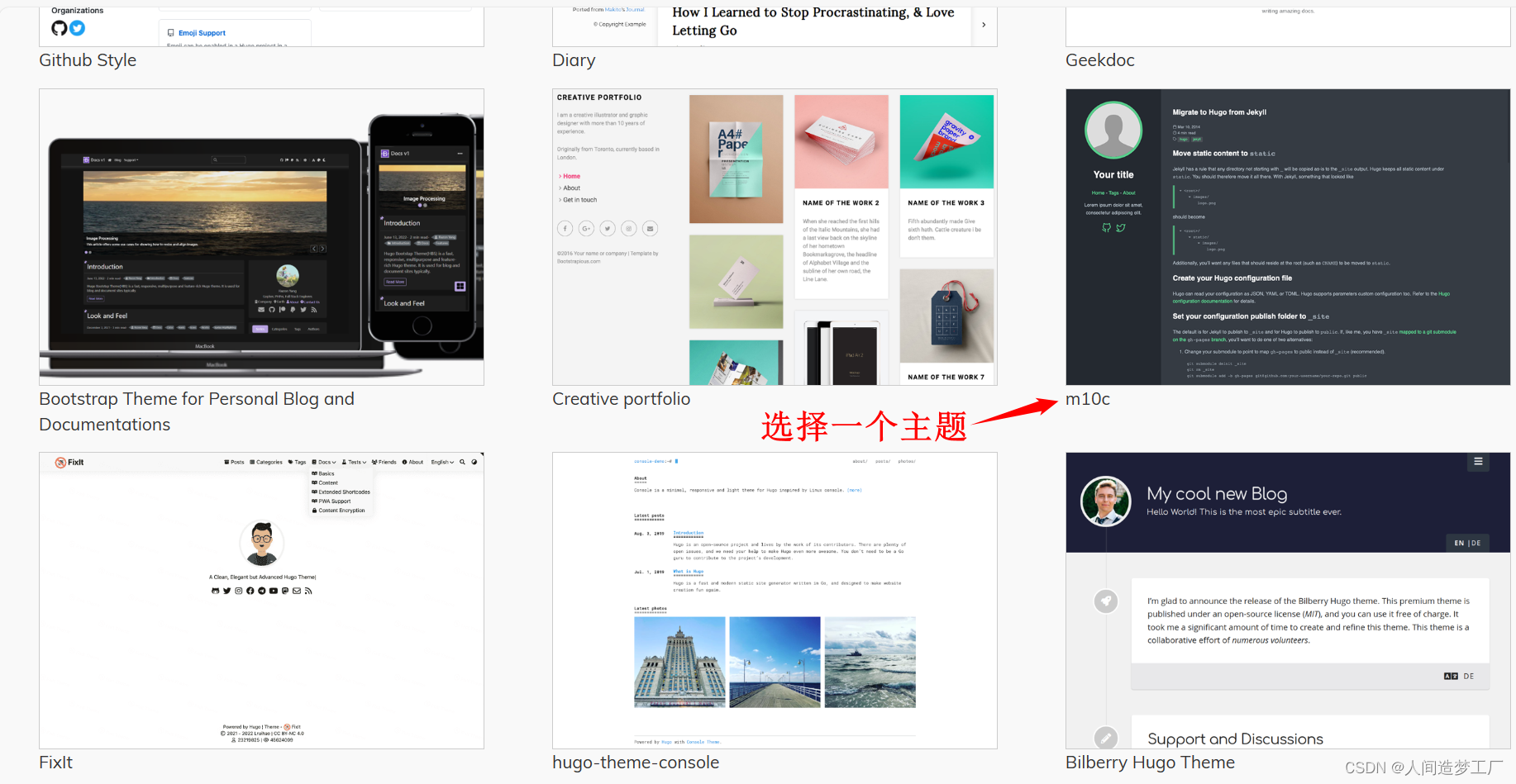The height and width of the screenshot is (784, 1516).
Task: Open the hugo-theme-console title
Action: tap(636, 763)
